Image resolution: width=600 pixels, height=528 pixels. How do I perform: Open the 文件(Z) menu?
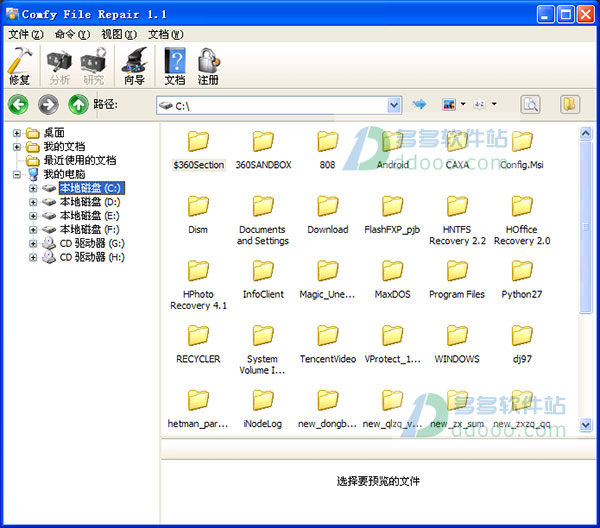coord(26,34)
